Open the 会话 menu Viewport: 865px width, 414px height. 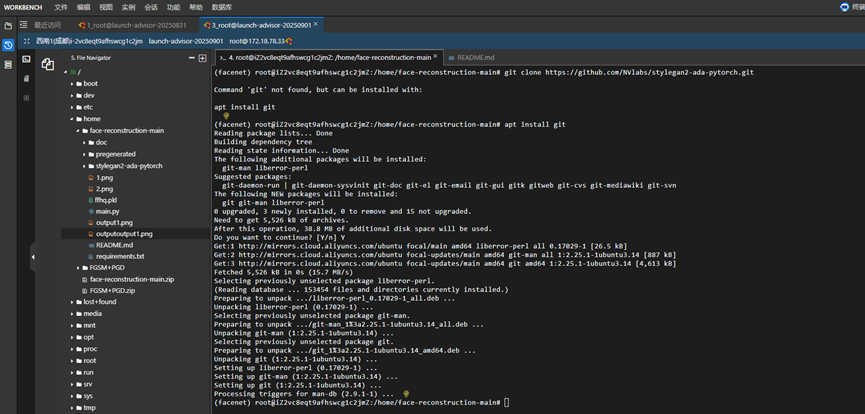[x=151, y=7]
